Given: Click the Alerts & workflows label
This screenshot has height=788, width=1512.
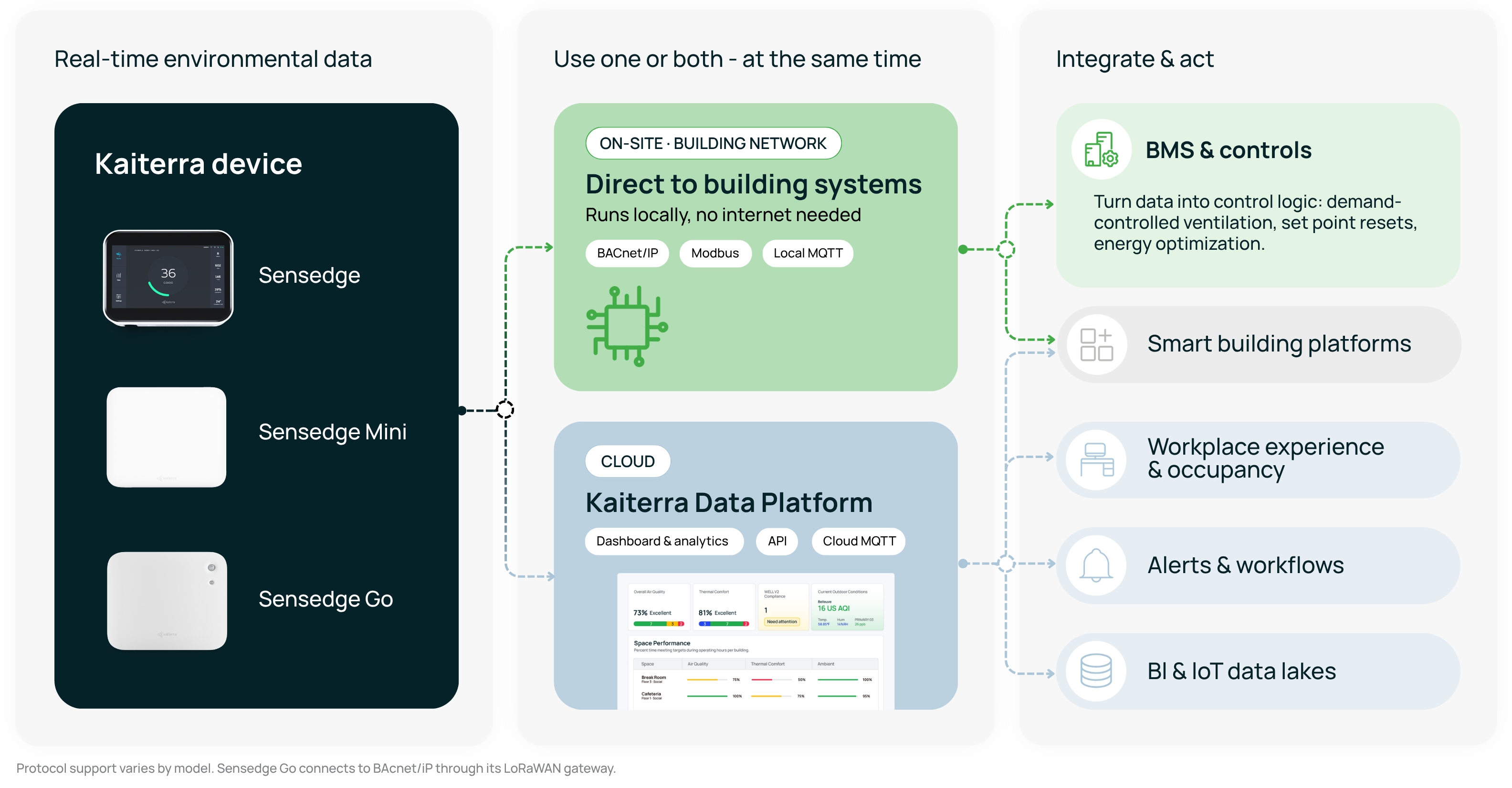Looking at the screenshot, I should (1246, 565).
